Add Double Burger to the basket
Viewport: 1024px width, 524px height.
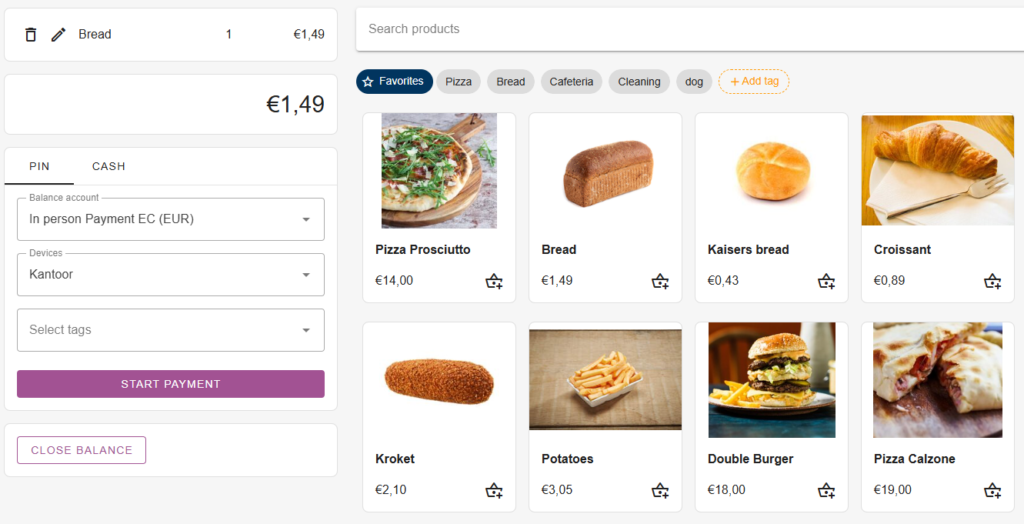[826, 490]
